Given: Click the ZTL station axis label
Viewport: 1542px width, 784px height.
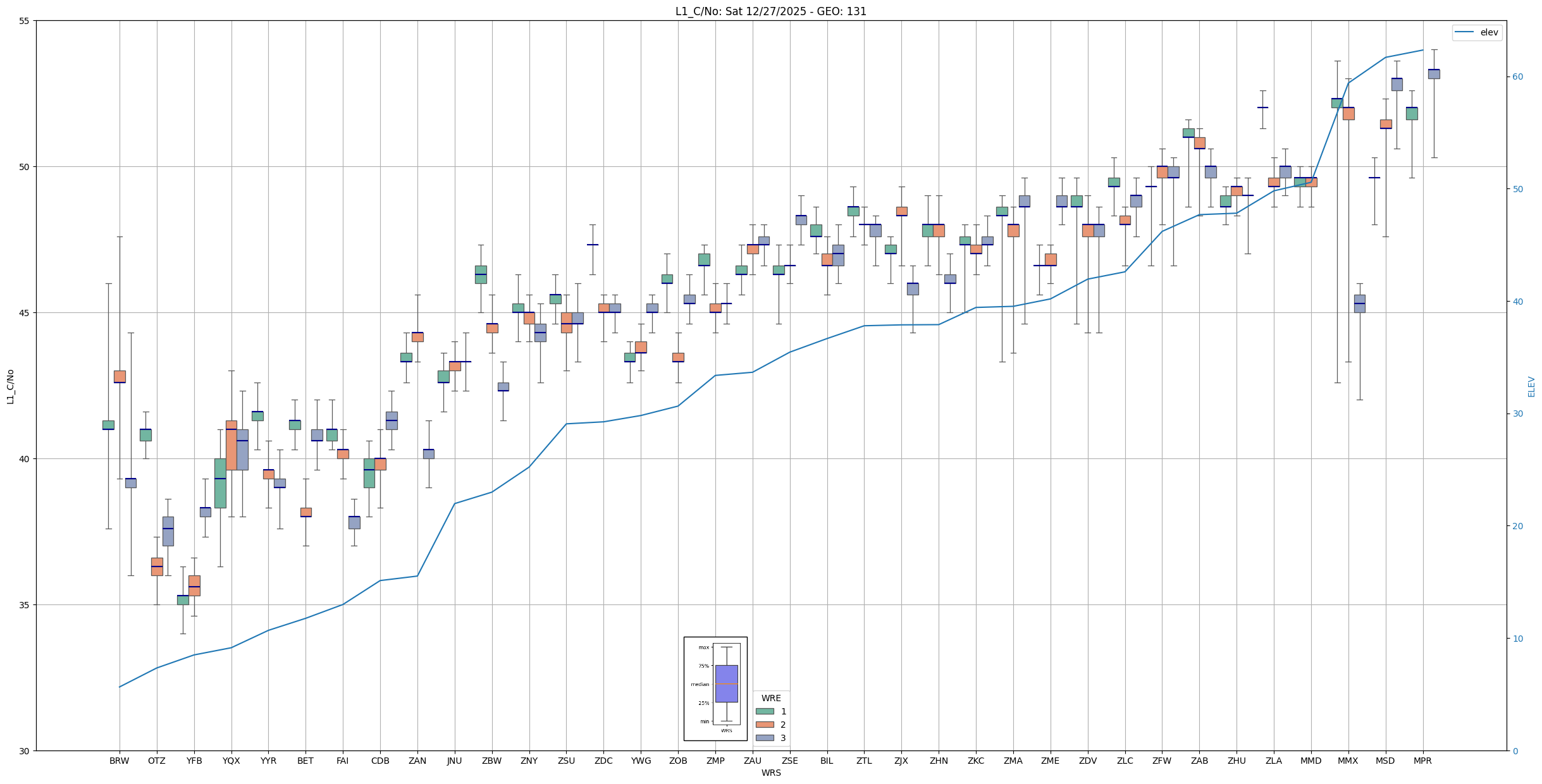Looking at the screenshot, I should [x=864, y=761].
